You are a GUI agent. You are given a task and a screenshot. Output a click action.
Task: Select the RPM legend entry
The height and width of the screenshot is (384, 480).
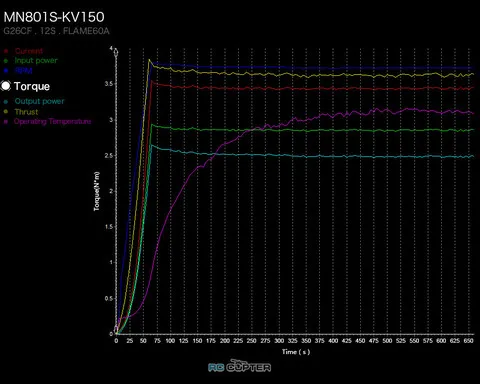coord(23,70)
